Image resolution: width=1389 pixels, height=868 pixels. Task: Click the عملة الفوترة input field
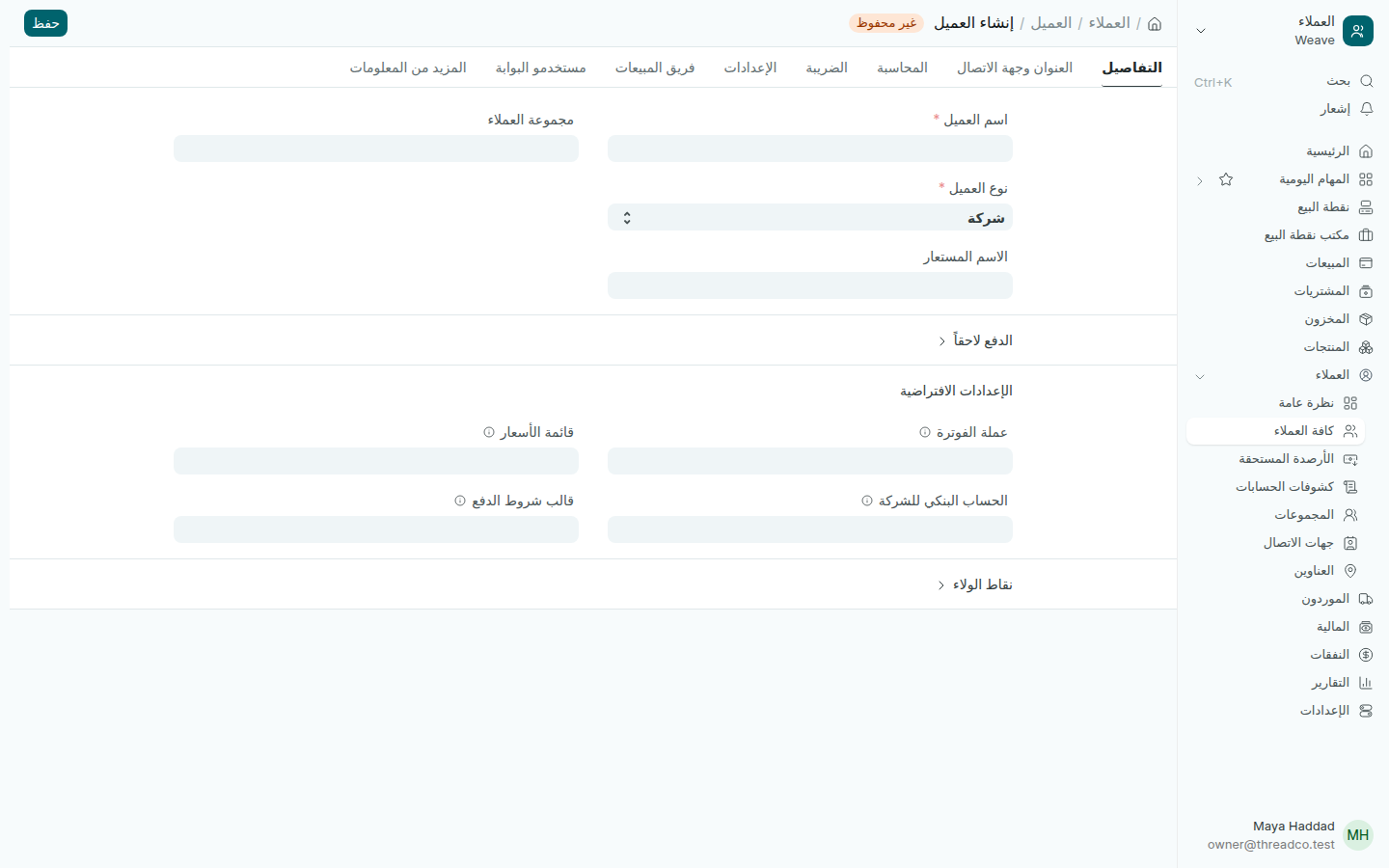(810, 461)
